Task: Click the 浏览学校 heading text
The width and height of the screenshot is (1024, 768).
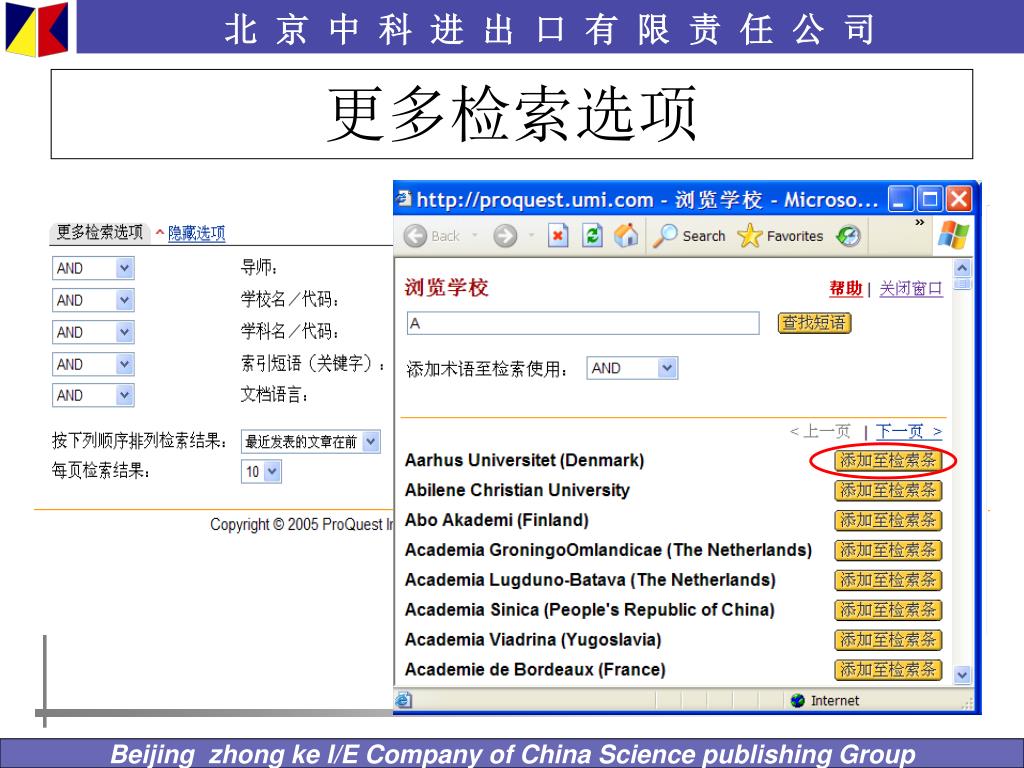Action: [447, 287]
